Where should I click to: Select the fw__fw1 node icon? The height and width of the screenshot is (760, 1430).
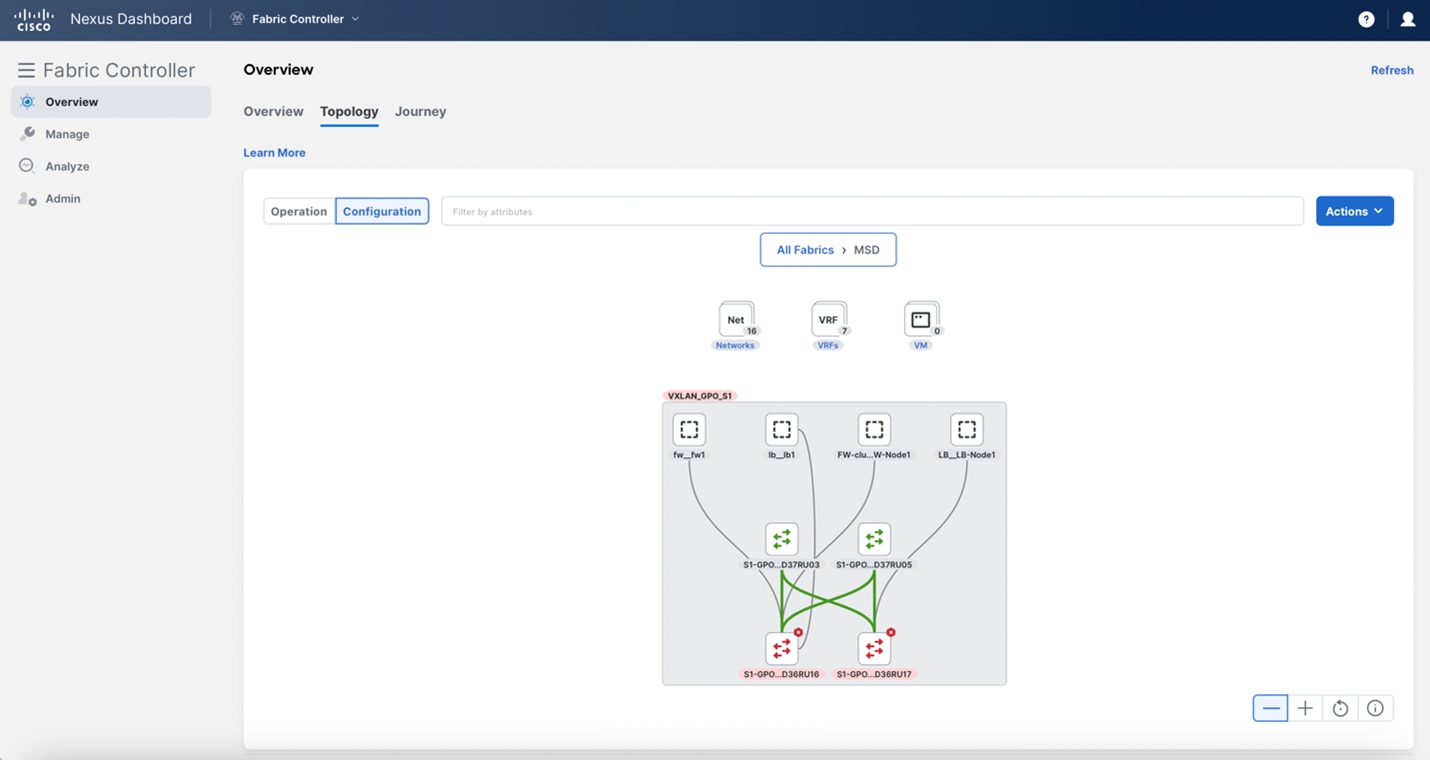tap(689, 430)
